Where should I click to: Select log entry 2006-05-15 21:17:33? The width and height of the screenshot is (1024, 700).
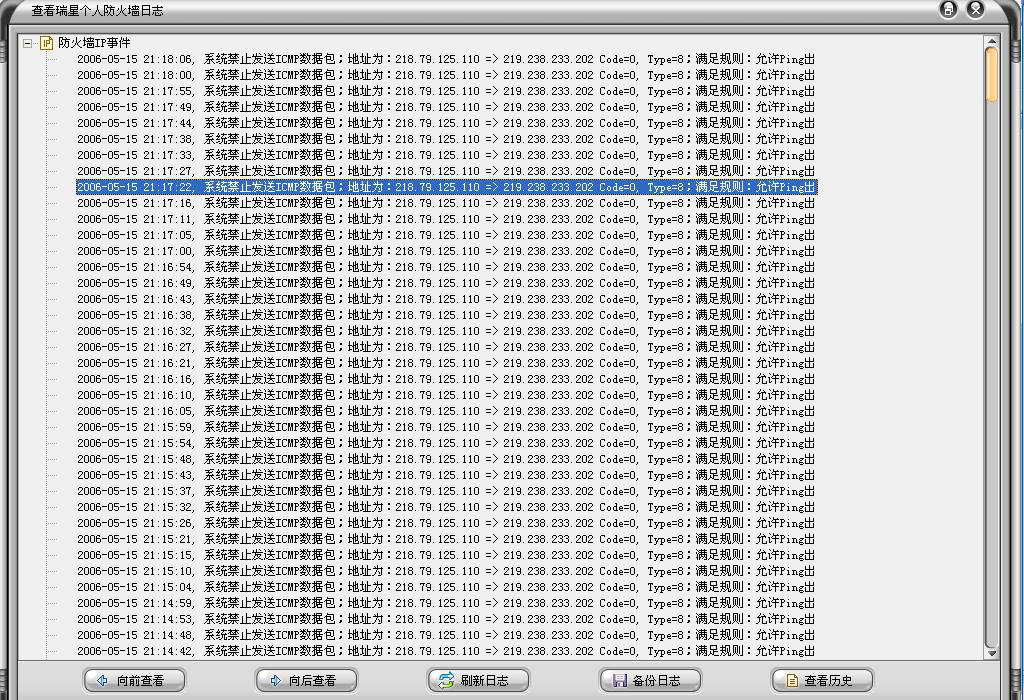point(447,155)
